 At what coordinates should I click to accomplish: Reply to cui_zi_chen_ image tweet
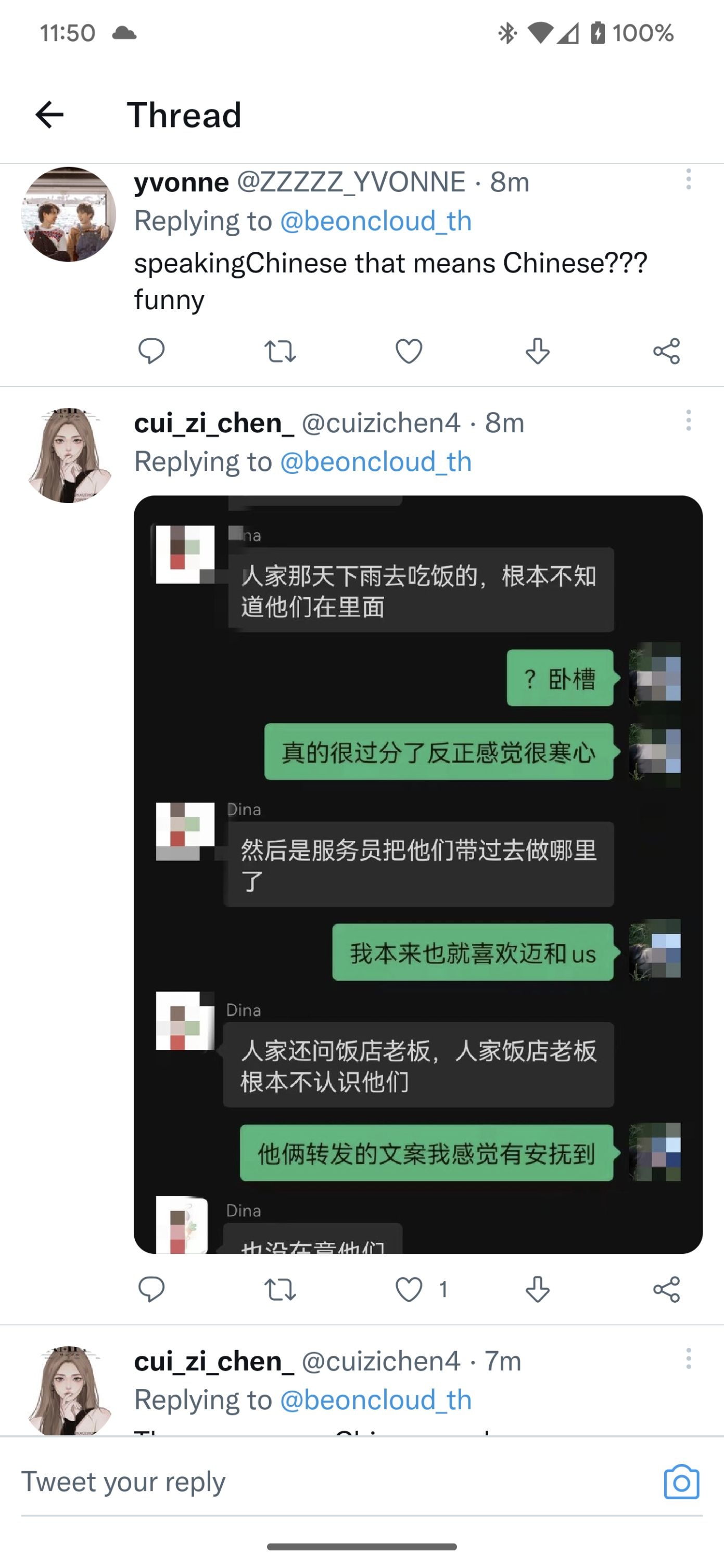(x=151, y=1289)
